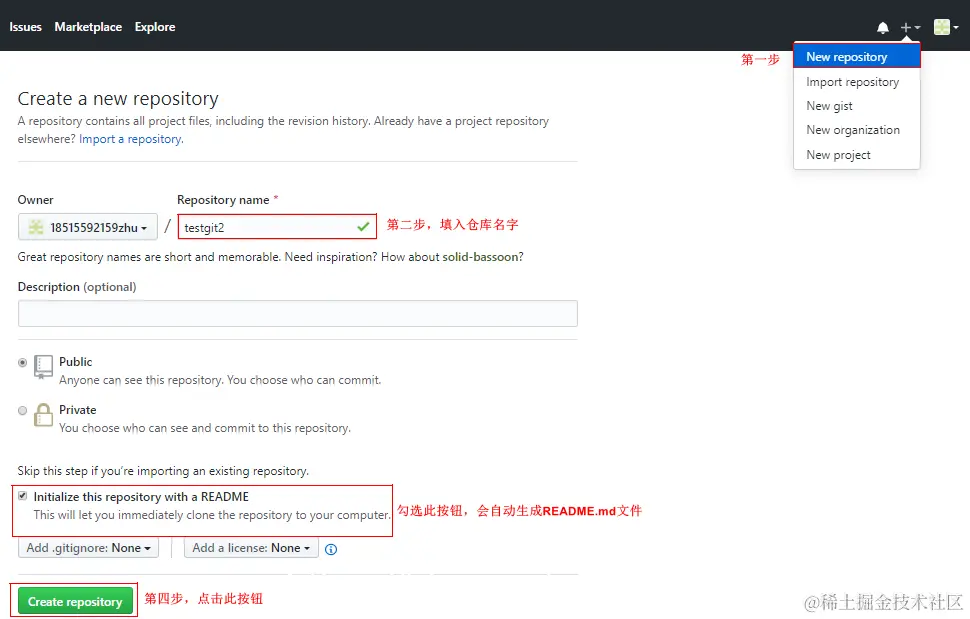Screen dimensions: 970x619
Task: Open the notifications bell icon
Action: 883,27
